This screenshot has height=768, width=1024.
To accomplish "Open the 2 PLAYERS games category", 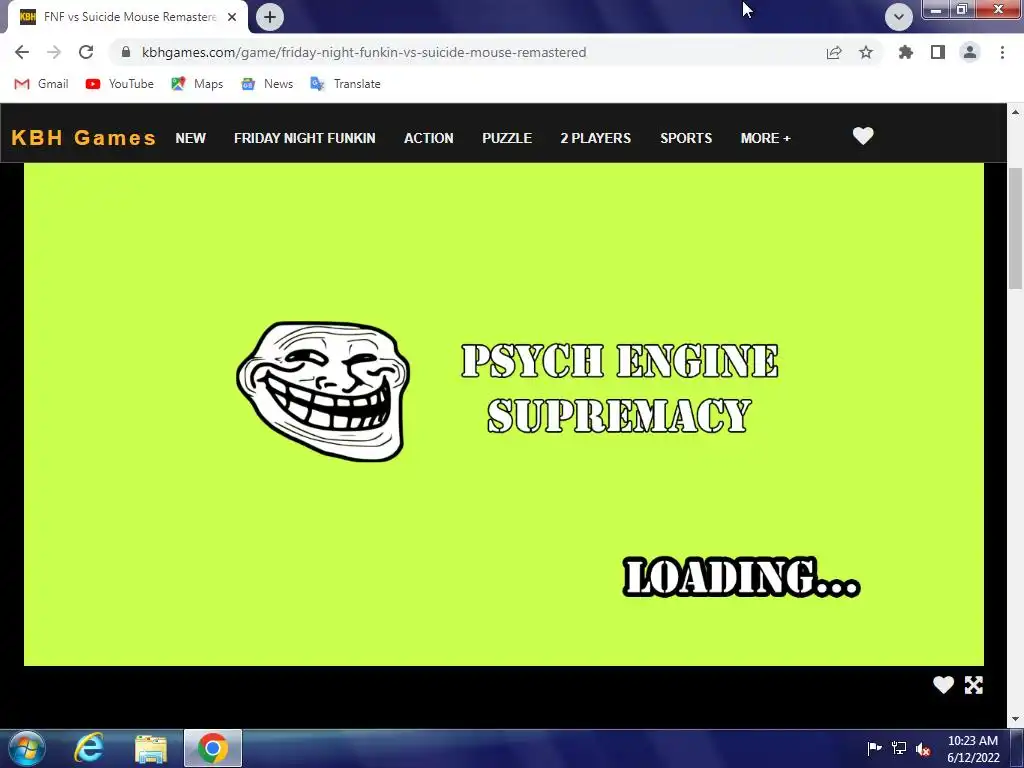I will [596, 138].
